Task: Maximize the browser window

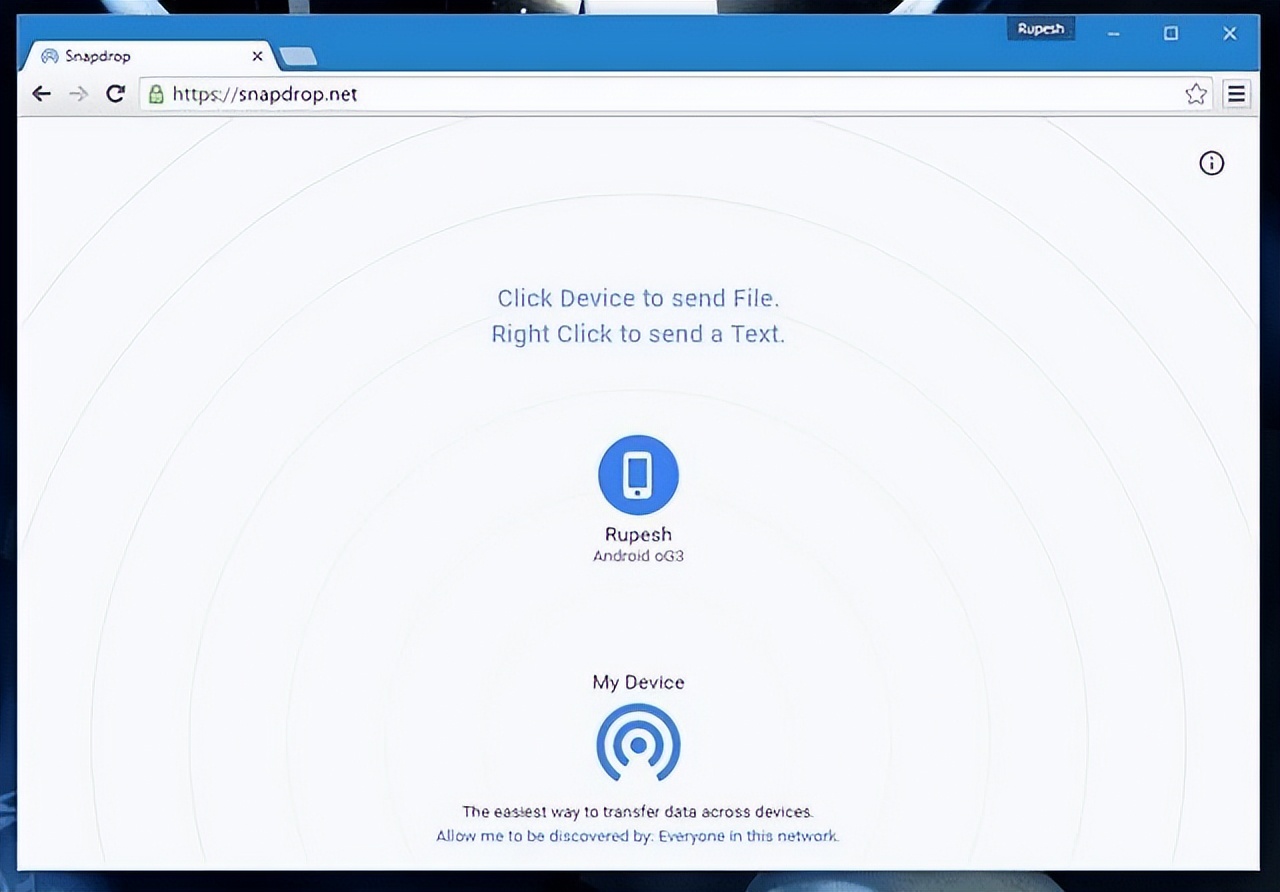Action: pos(1171,33)
